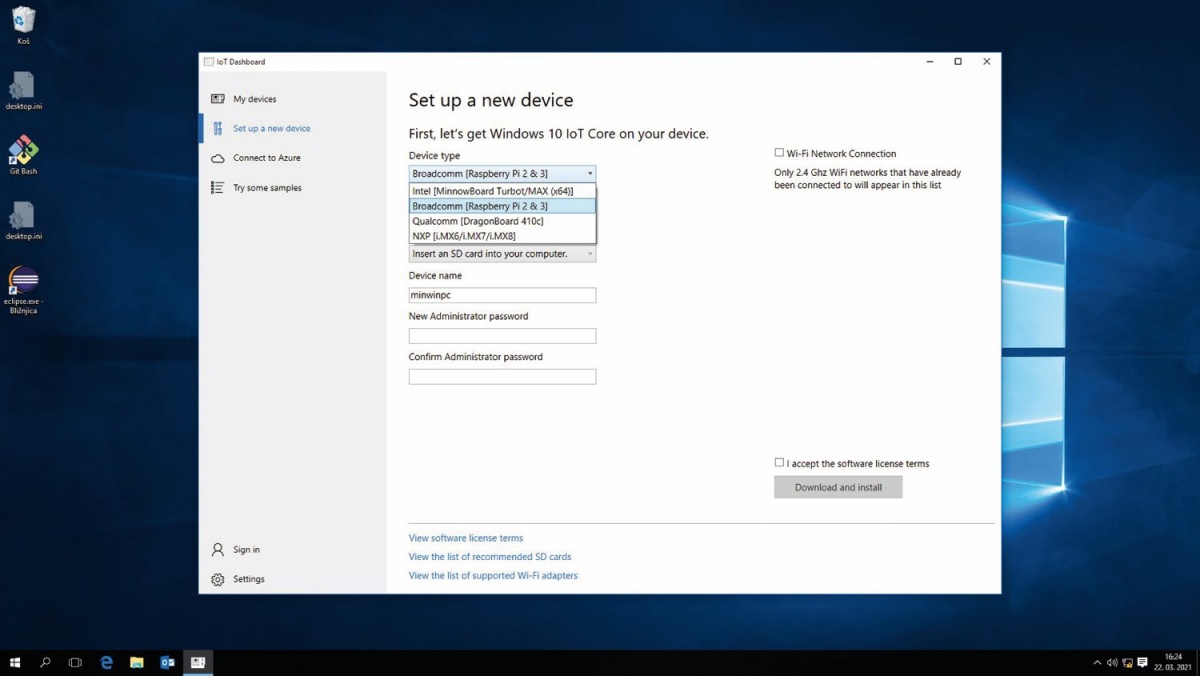Click the samples list icon in sidebar
Screen dimensions: 1200x676
[x=217, y=188]
